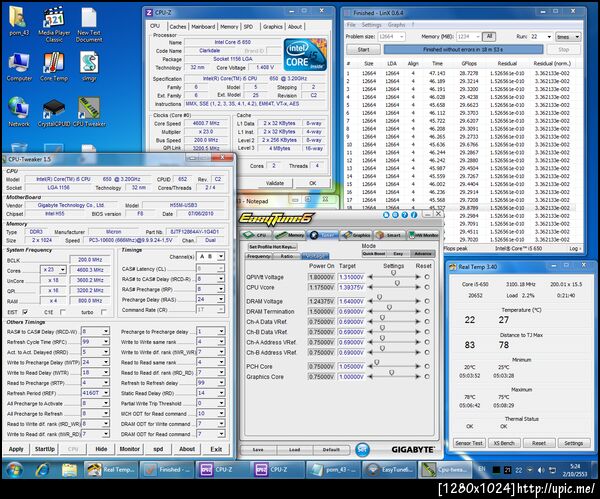The height and width of the screenshot is (499, 600).
Task: Click right arrow to increase DRAM Voltage
Action: pyautogui.click(x=417, y=301)
